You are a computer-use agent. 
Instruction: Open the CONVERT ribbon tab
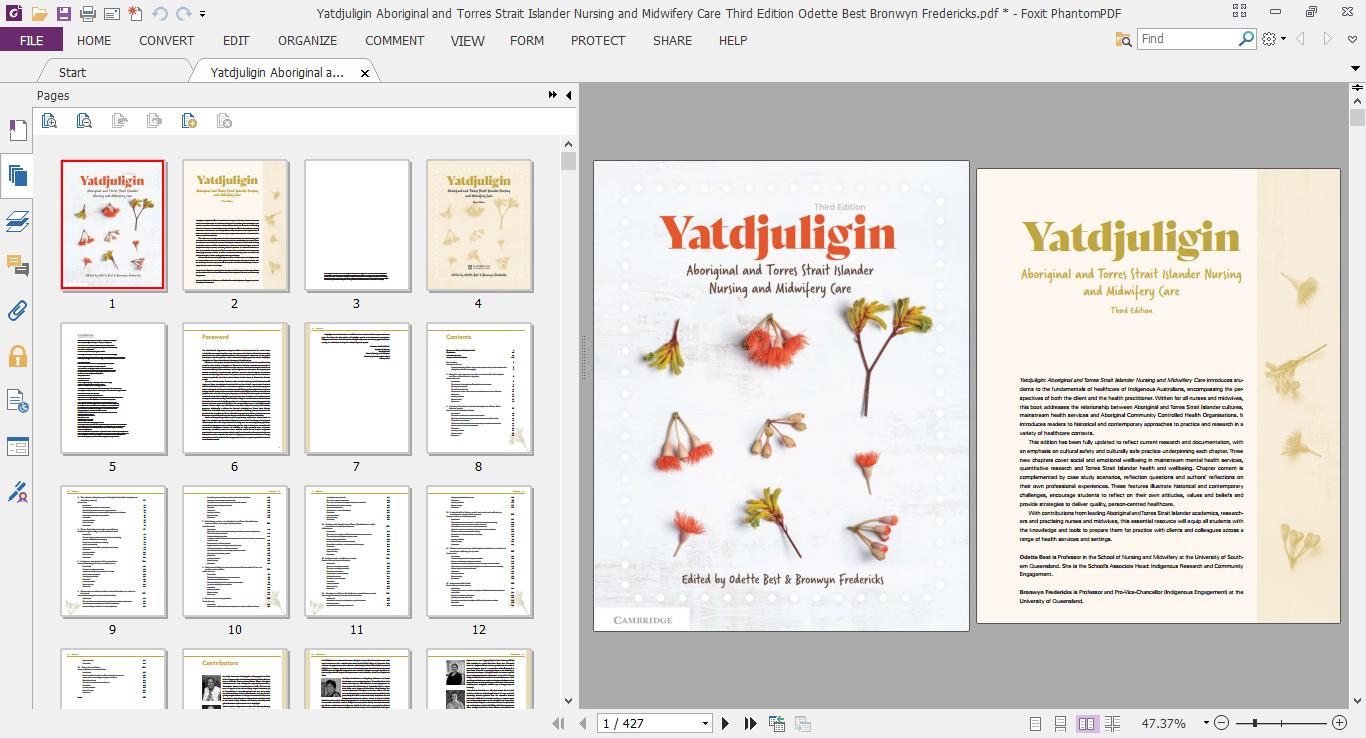click(x=166, y=40)
